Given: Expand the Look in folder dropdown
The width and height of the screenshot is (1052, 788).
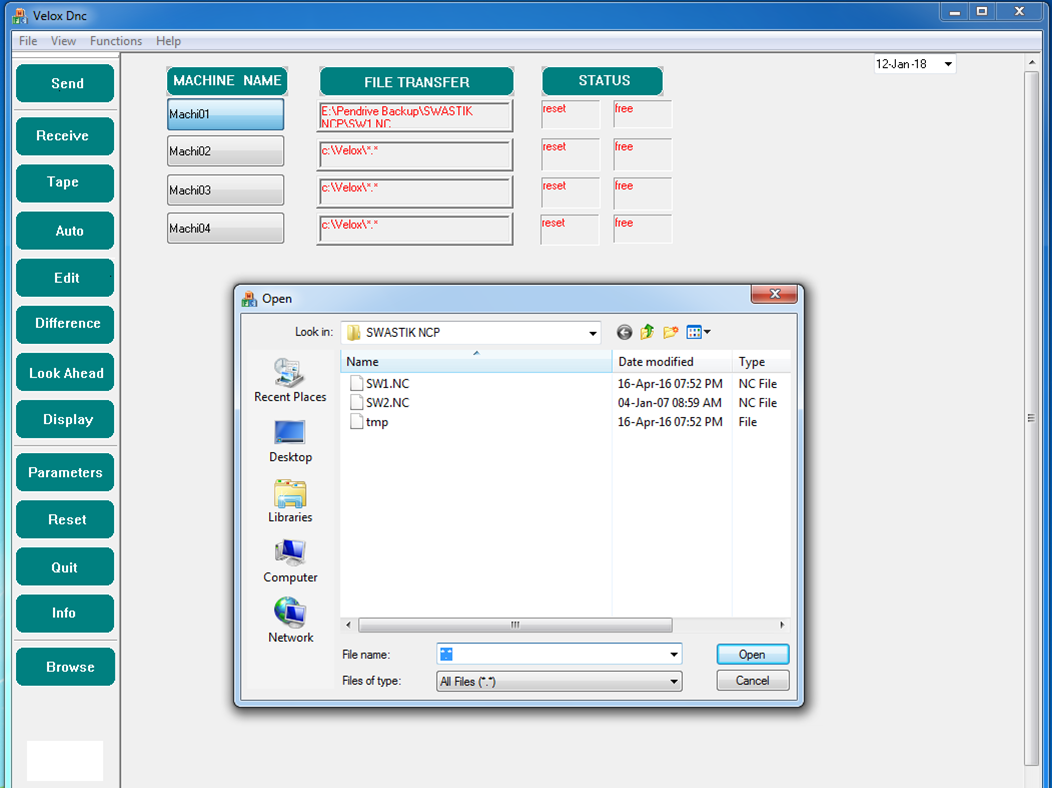Looking at the screenshot, I should [x=593, y=333].
